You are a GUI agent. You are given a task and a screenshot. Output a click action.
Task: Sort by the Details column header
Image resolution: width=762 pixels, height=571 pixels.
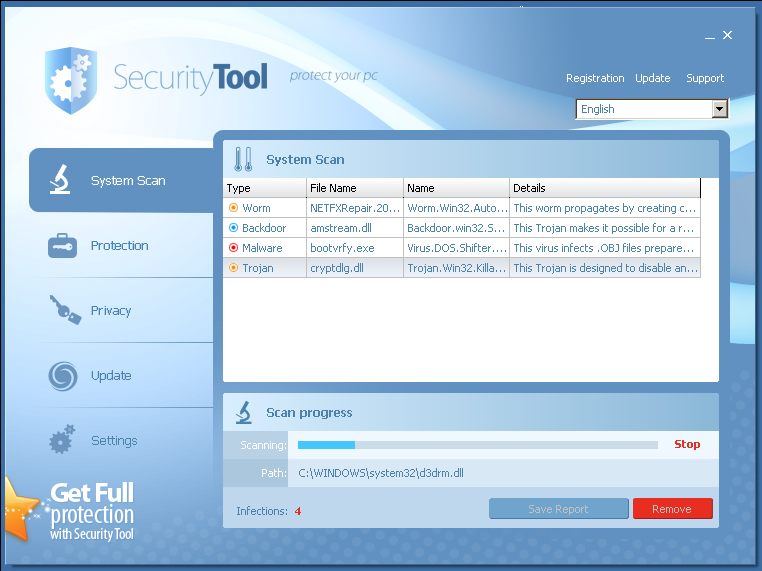(605, 188)
